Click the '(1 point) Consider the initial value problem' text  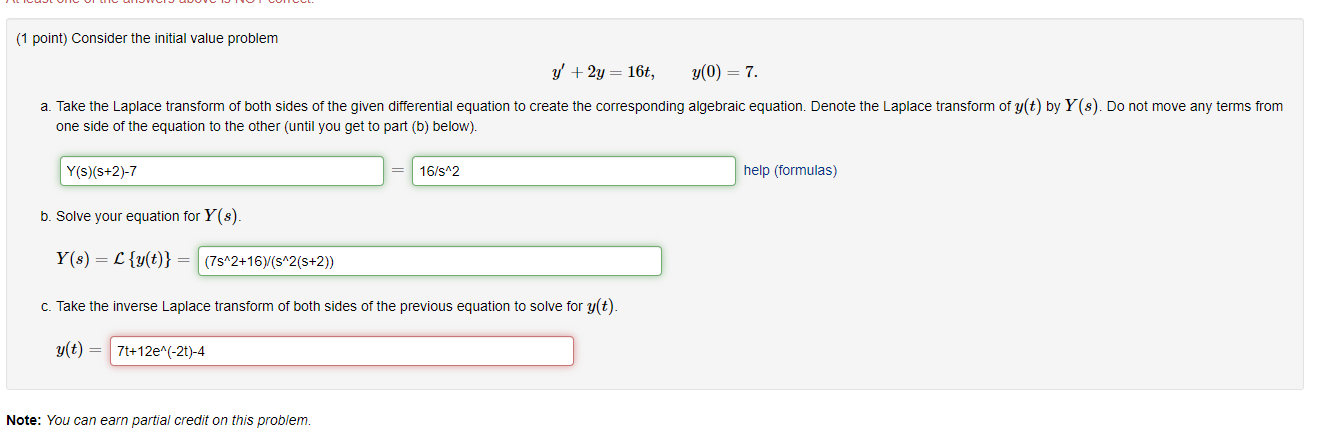tap(147, 38)
